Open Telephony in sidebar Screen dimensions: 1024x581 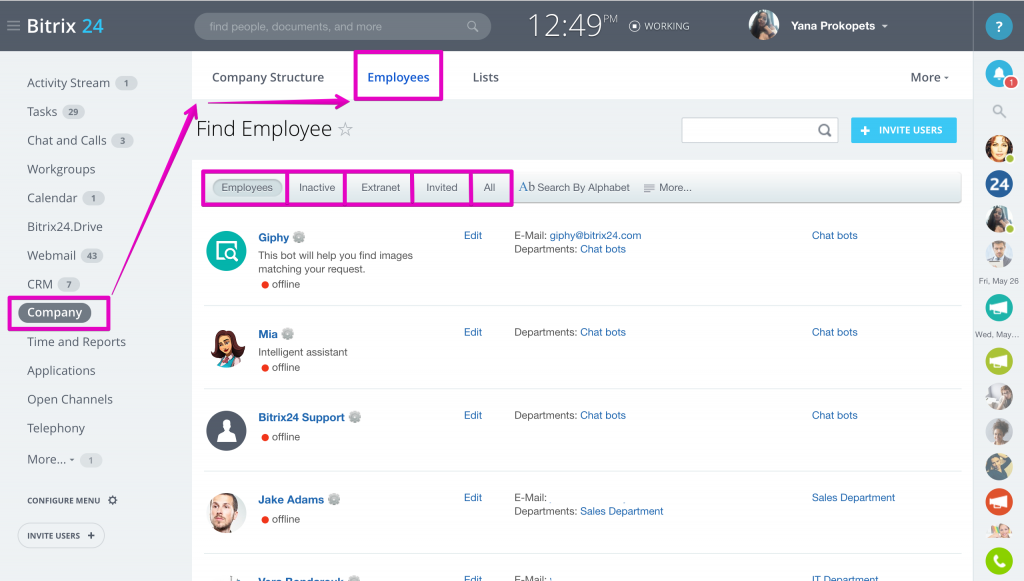coord(56,428)
